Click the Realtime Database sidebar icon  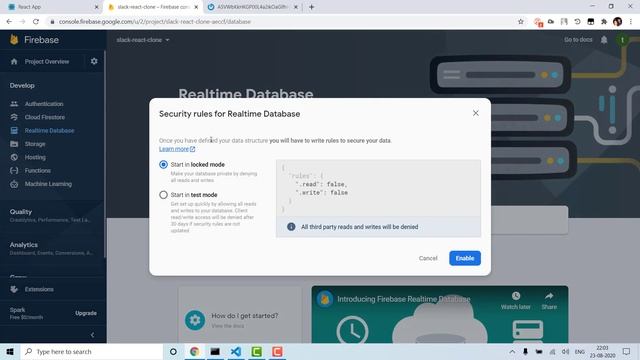pos(14,131)
